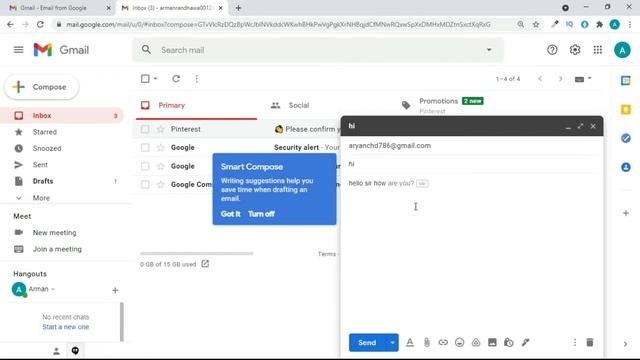Star the Pinterest email
Screen dimensions: 640x360
160,129
